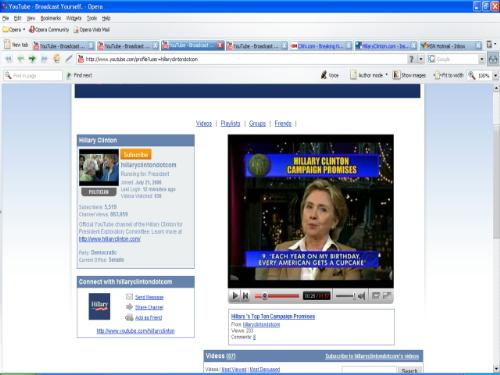This screenshot has height=375, width=500.
Task: Open Opera Community bookmark
Action: point(49,30)
